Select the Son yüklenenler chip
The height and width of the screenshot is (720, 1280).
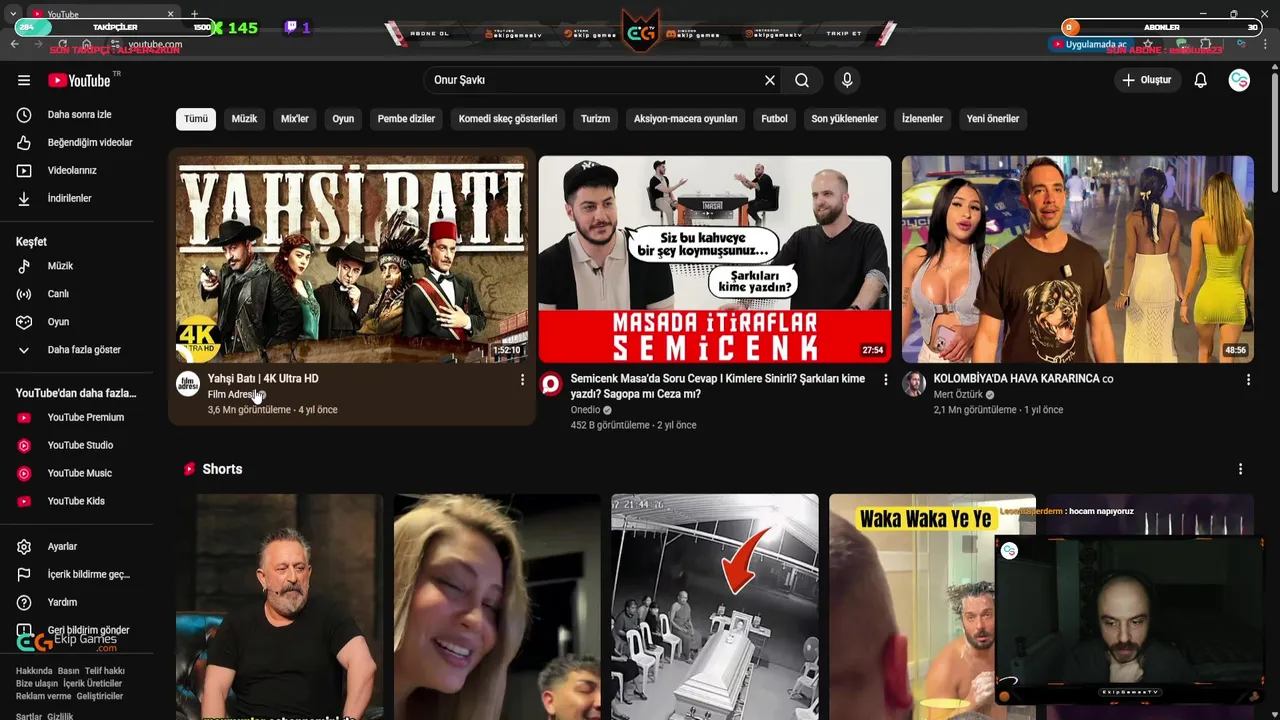[845, 119]
